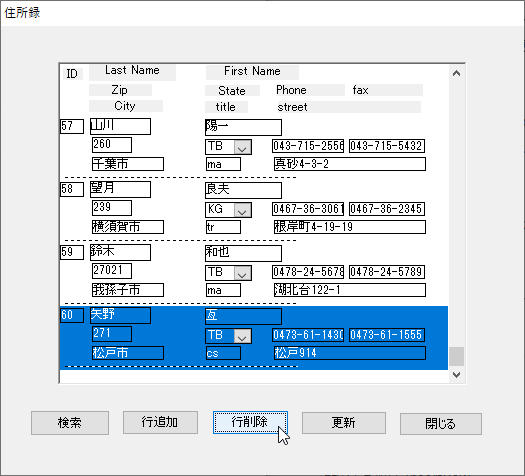The height and width of the screenshot is (476, 525).
Task: Click phone field 043-715-2556
Action: tap(308, 146)
